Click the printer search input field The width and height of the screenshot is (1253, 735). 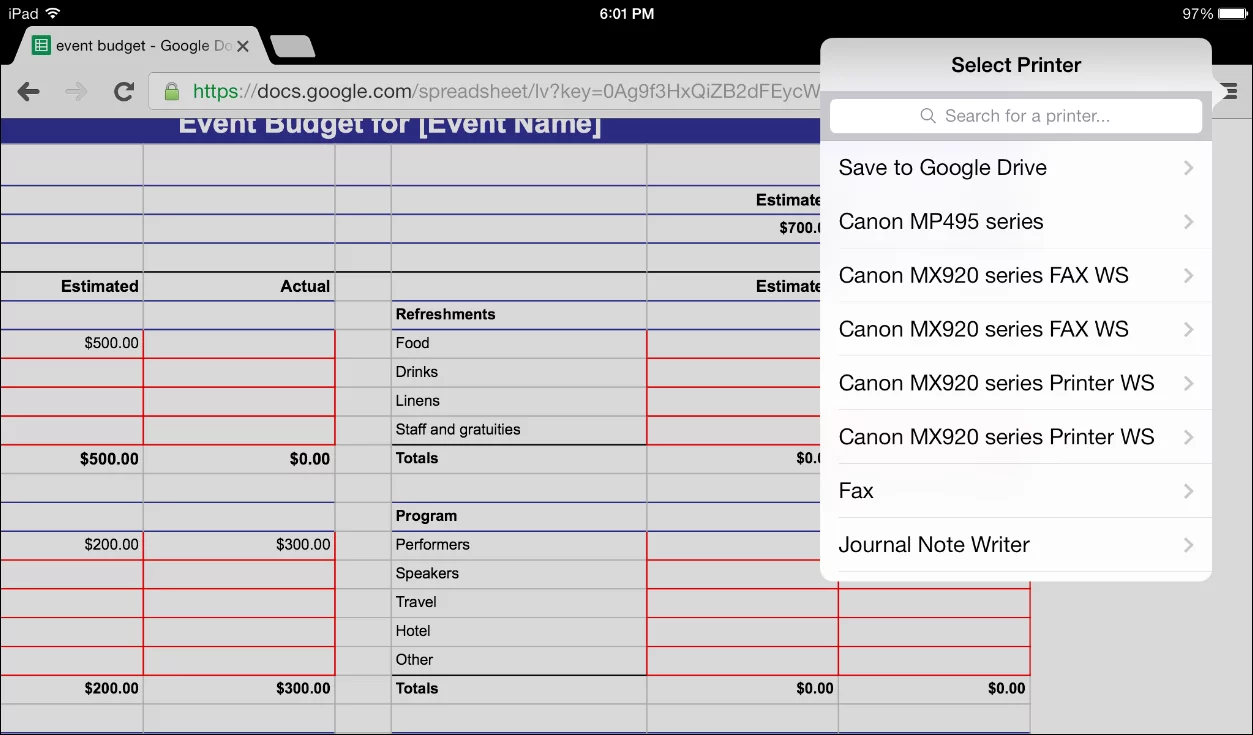pyautogui.click(x=1015, y=116)
